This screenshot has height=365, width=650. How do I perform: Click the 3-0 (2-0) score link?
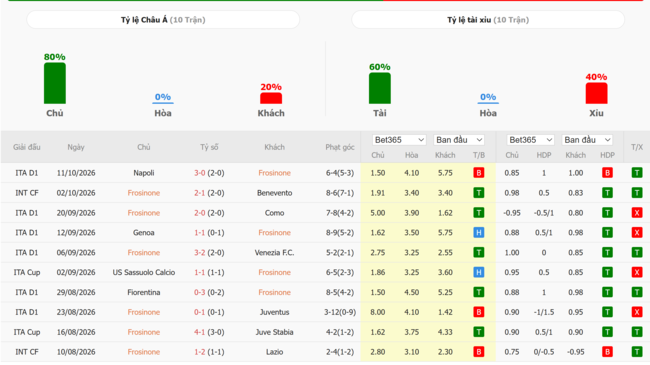209,173
